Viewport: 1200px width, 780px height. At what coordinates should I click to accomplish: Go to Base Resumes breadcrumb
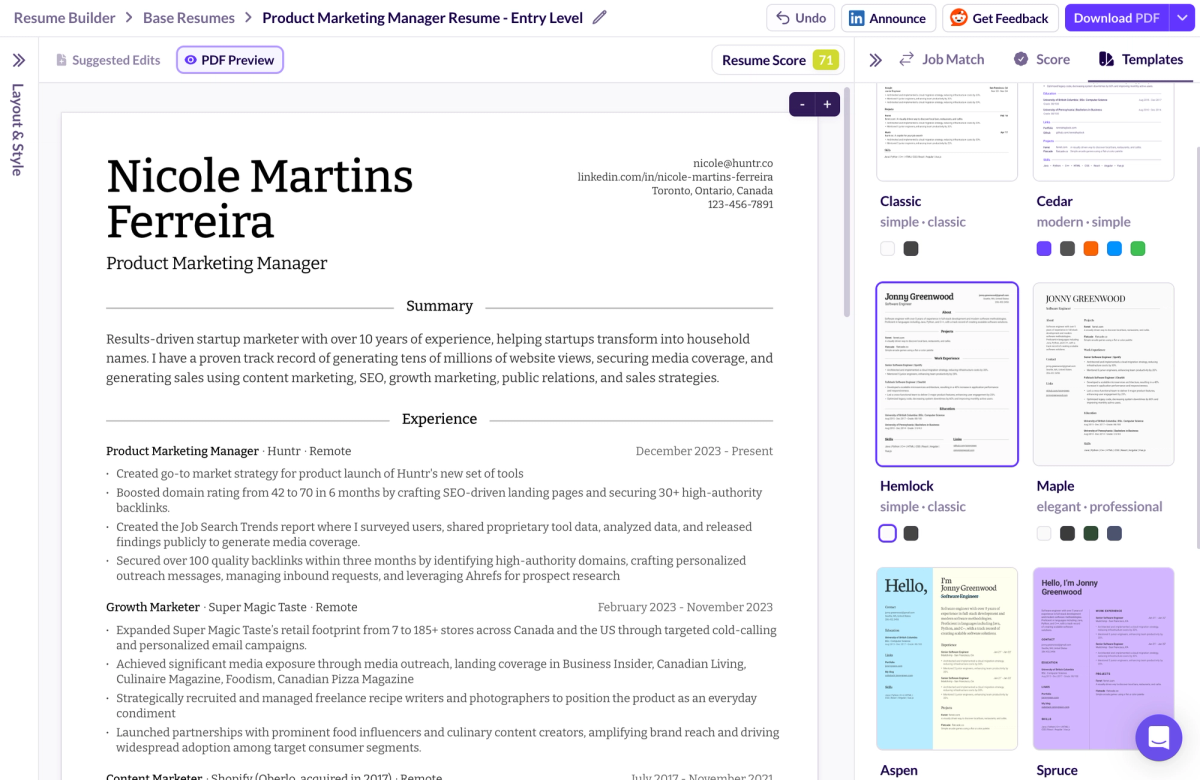pos(189,18)
